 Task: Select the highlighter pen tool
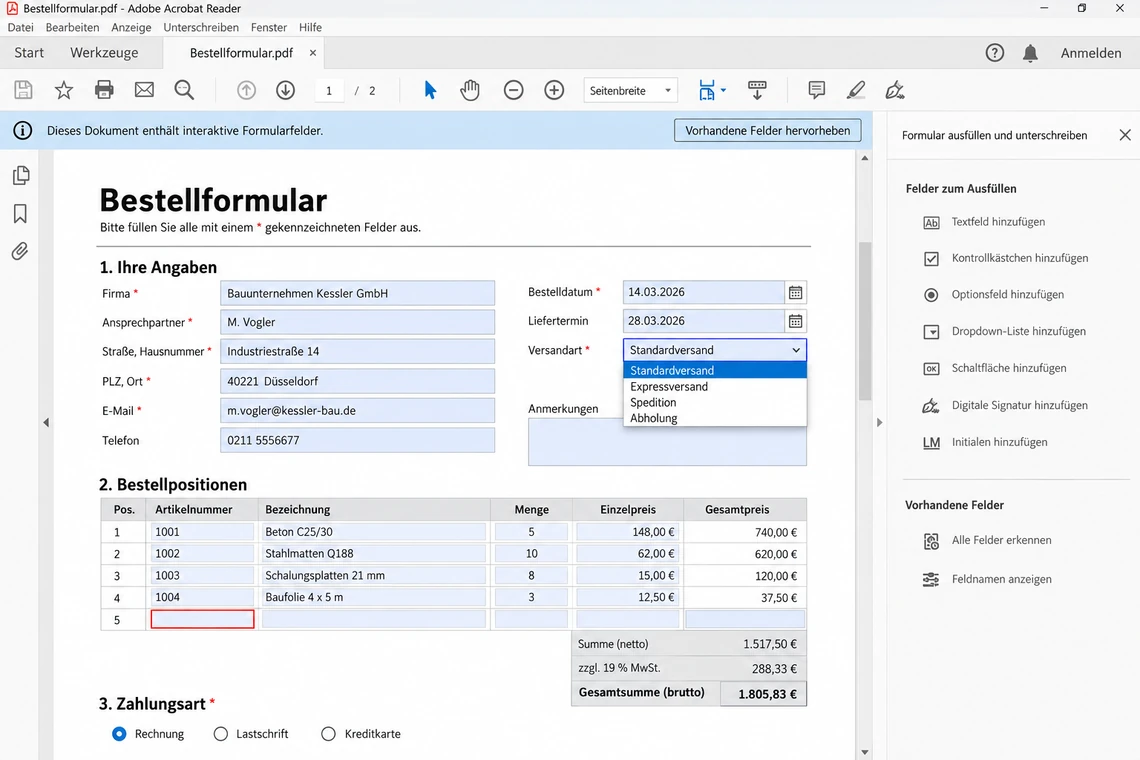(x=856, y=90)
